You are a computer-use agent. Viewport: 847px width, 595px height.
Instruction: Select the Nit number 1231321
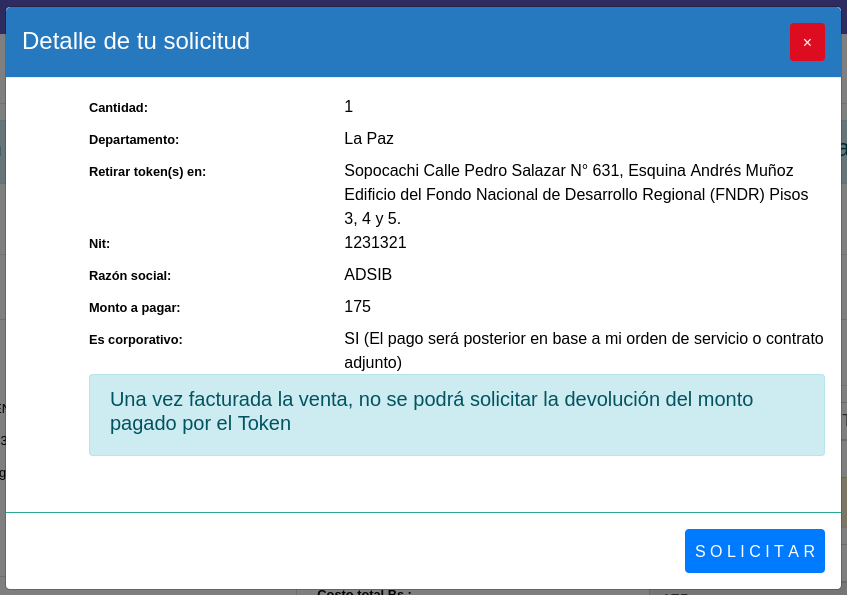click(x=375, y=243)
